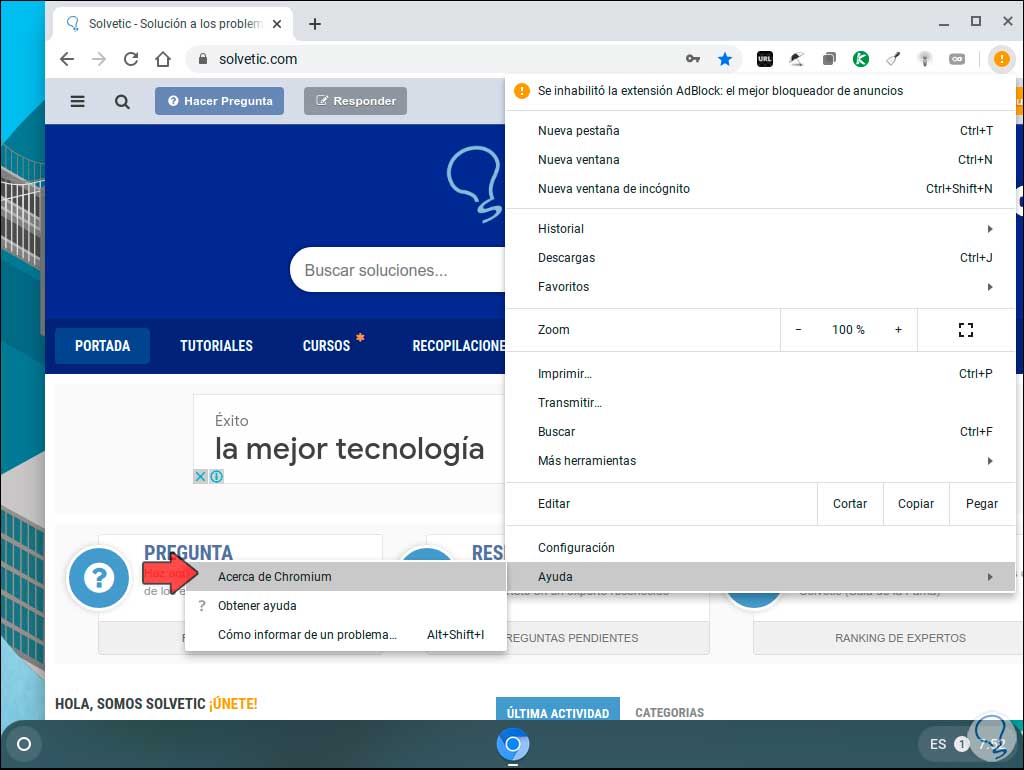Select Obtener ayuda

pyautogui.click(x=345, y=605)
